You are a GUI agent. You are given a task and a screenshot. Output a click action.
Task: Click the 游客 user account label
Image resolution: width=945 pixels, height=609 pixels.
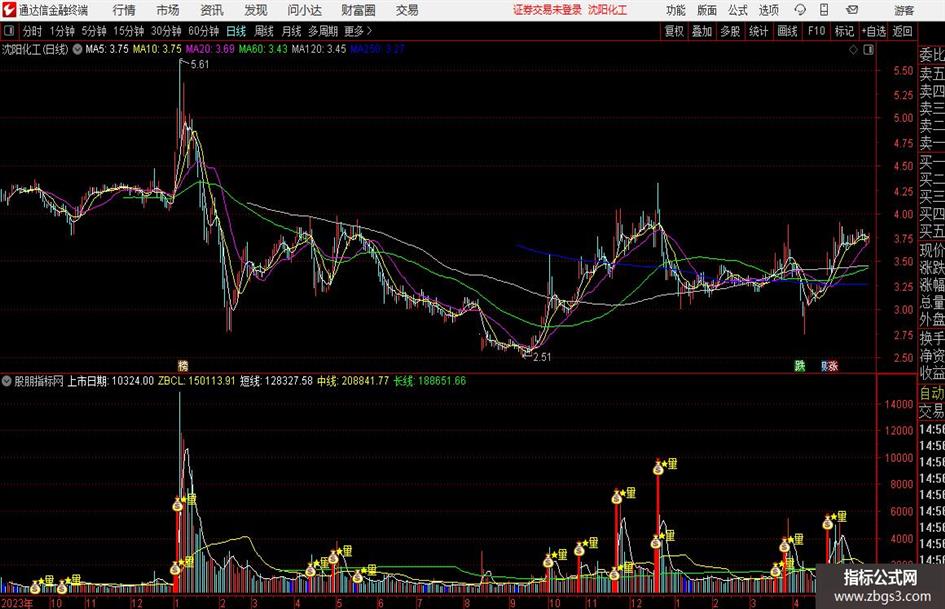tap(904, 10)
